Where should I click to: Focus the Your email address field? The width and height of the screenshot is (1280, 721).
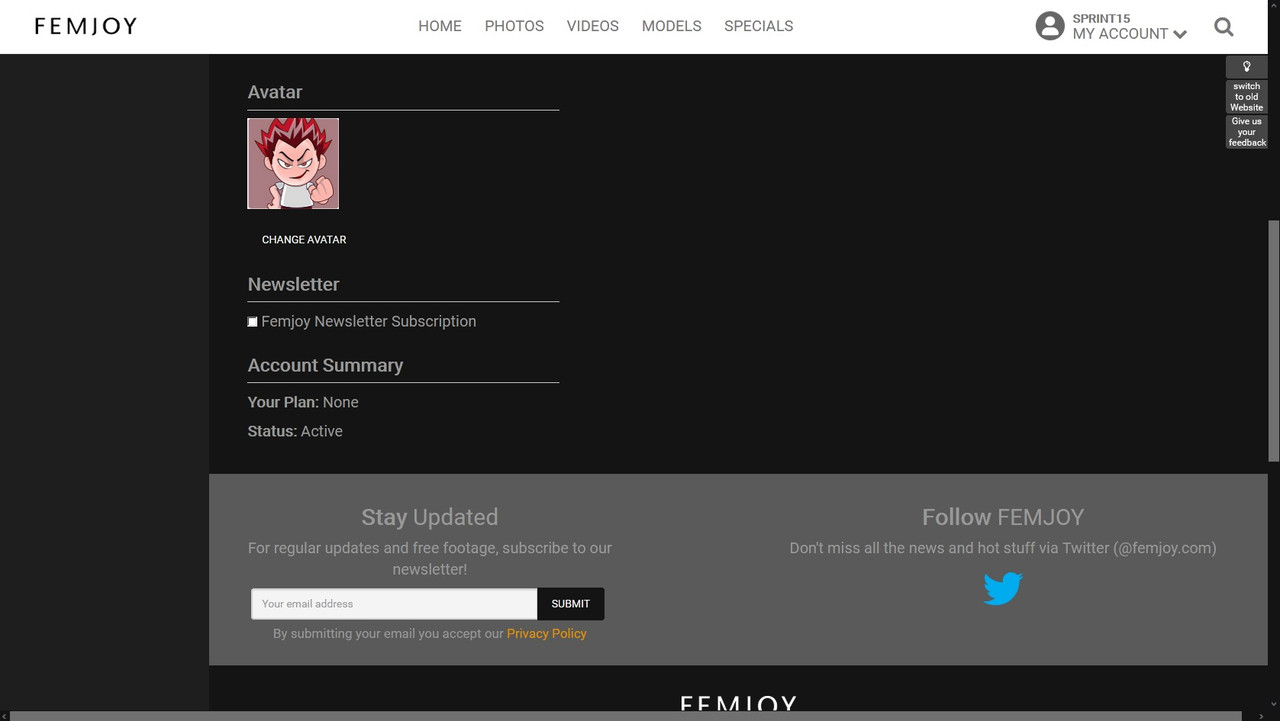pyautogui.click(x=394, y=604)
